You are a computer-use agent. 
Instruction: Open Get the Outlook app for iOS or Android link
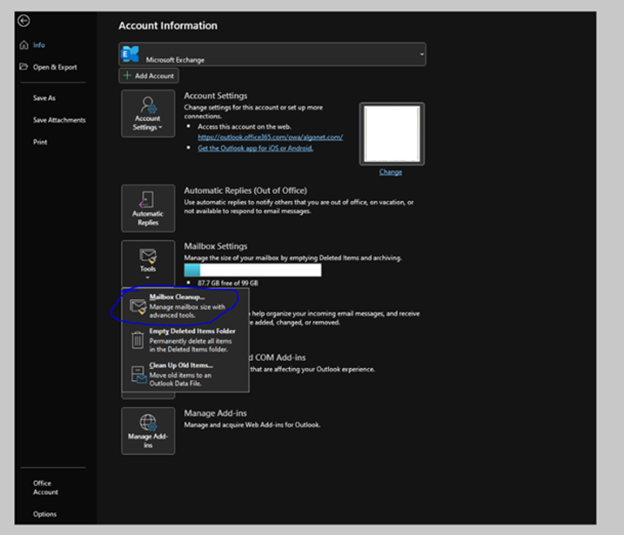pyautogui.click(x=255, y=148)
